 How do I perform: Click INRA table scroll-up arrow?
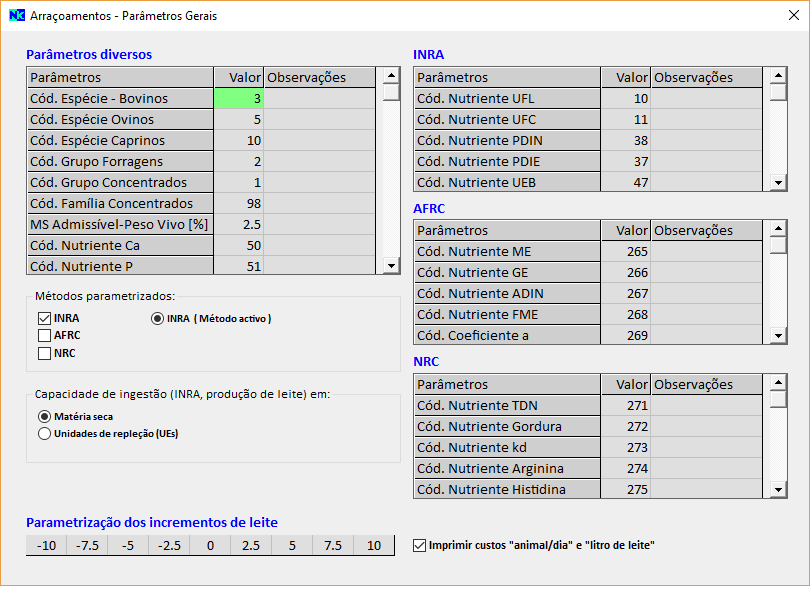[778, 76]
